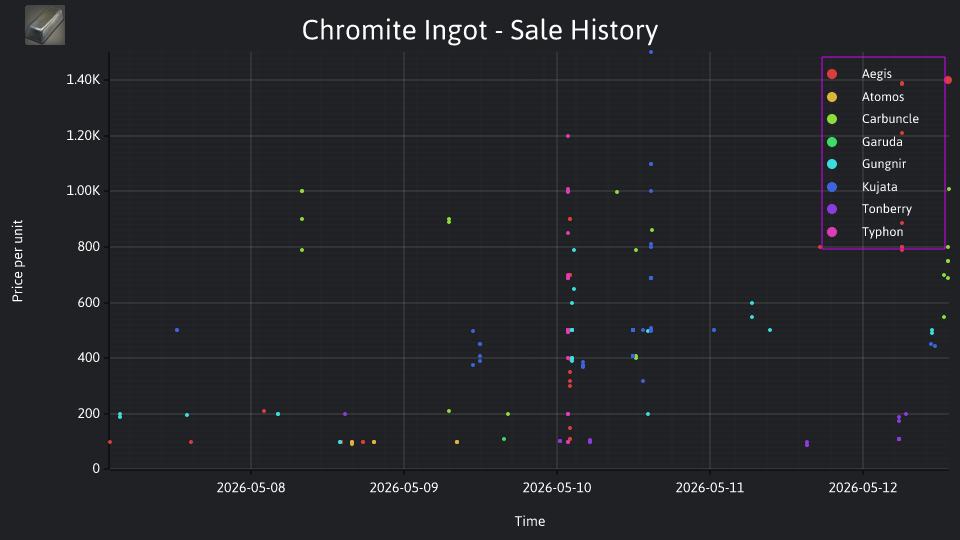Click the lime Carbuncle legend marker
Image resolution: width=960 pixels, height=540 pixels.
point(832,119)
